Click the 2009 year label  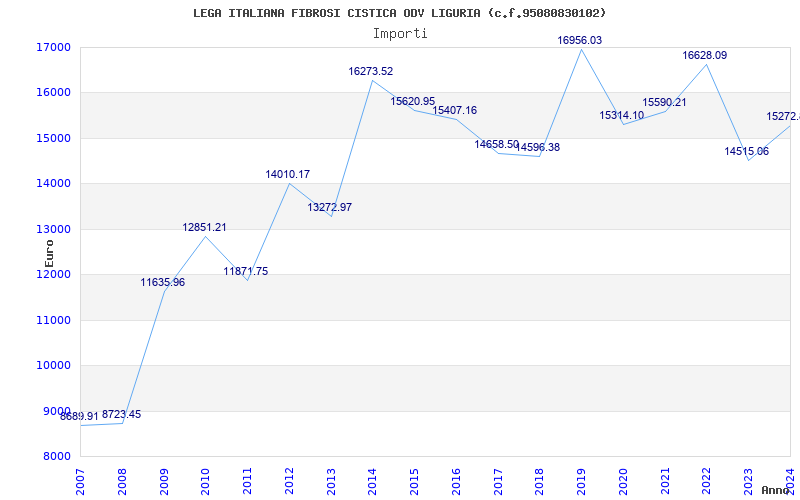[x=164, y=482]
